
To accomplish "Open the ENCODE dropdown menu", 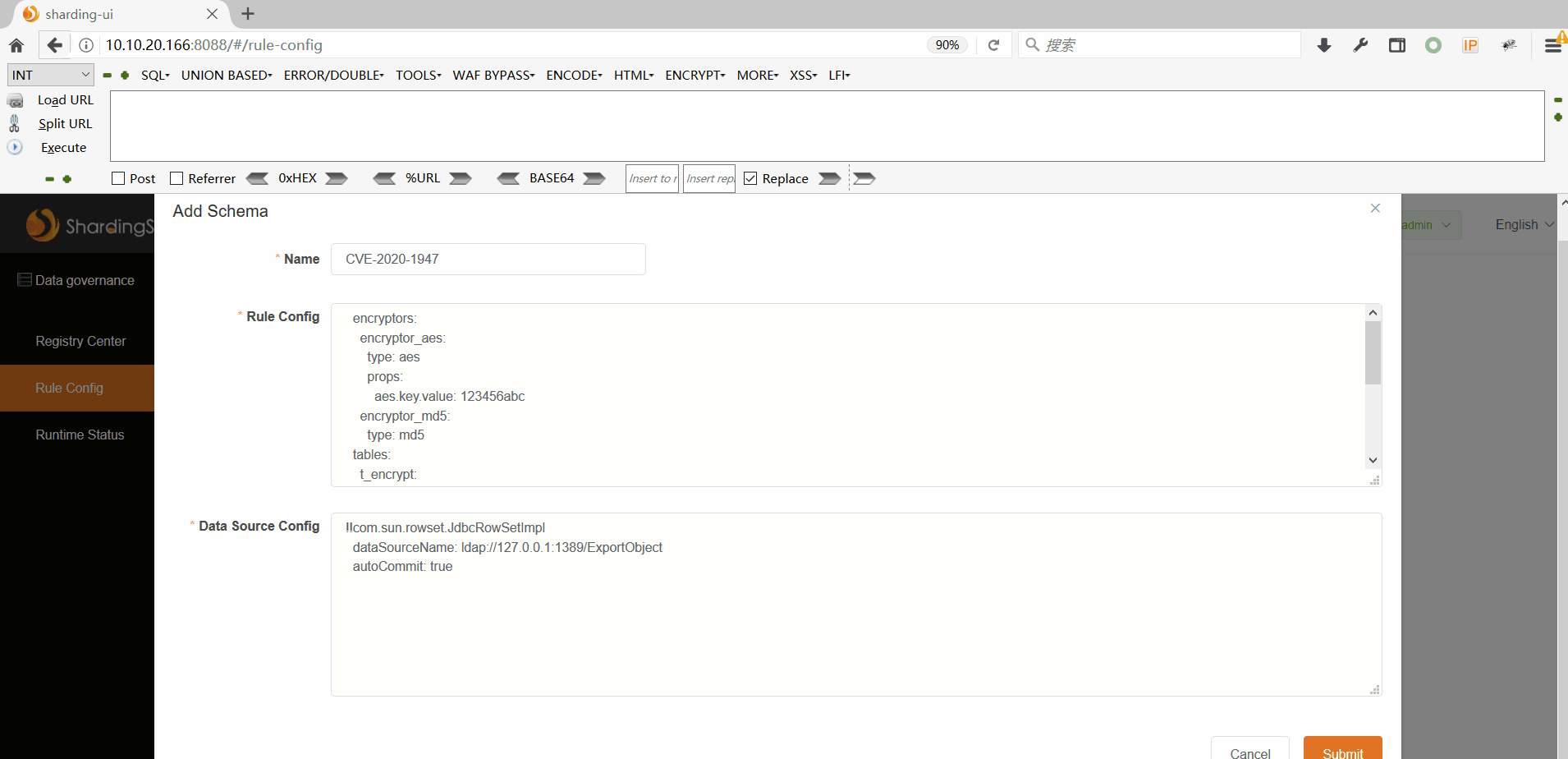I will tap(574, 75).
